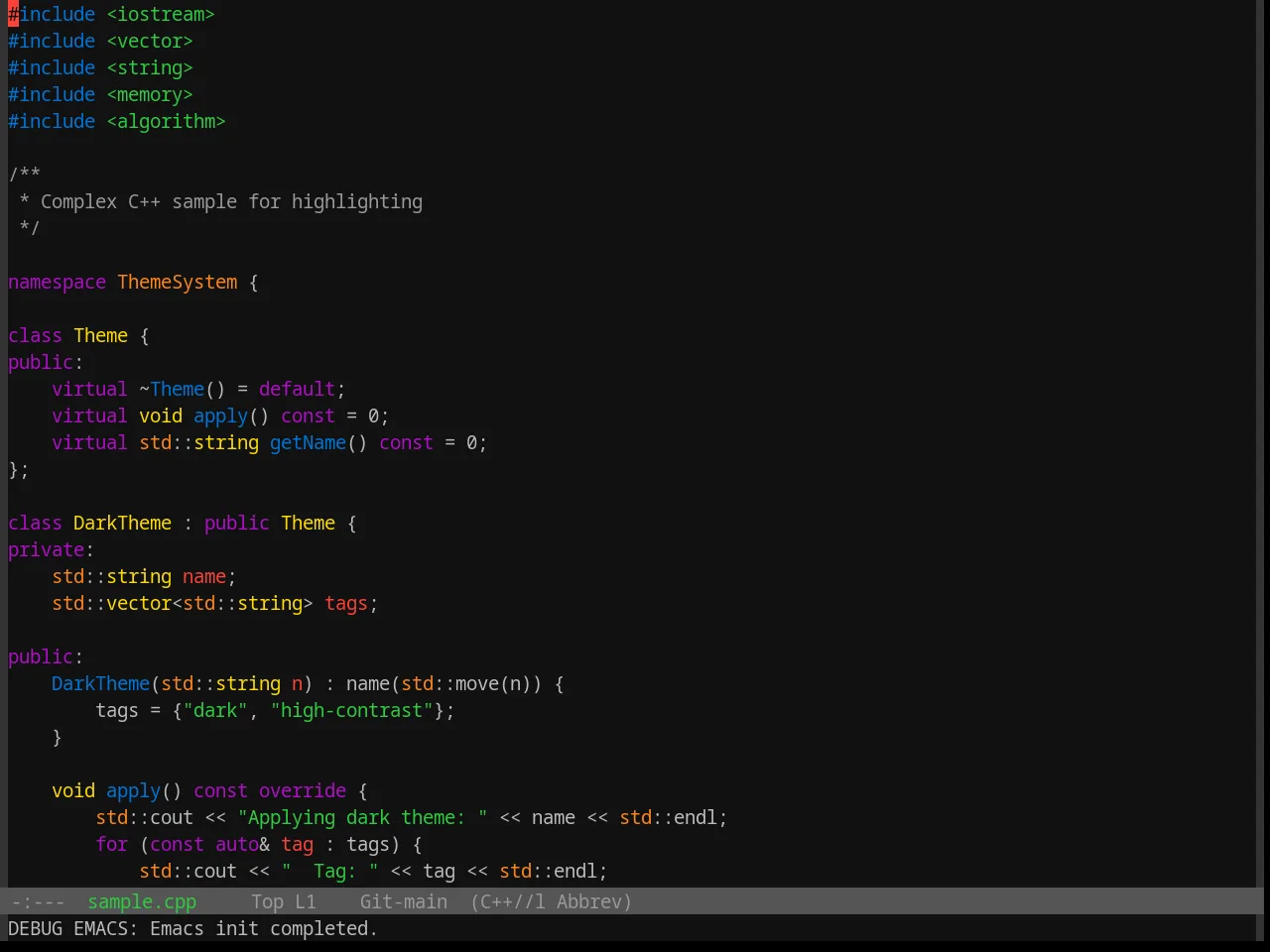Image resolution: width=1270 pixels, height=952 pixels.
Task: Click 'name' in 'std::string name;'
Action: tap(204, 576)
